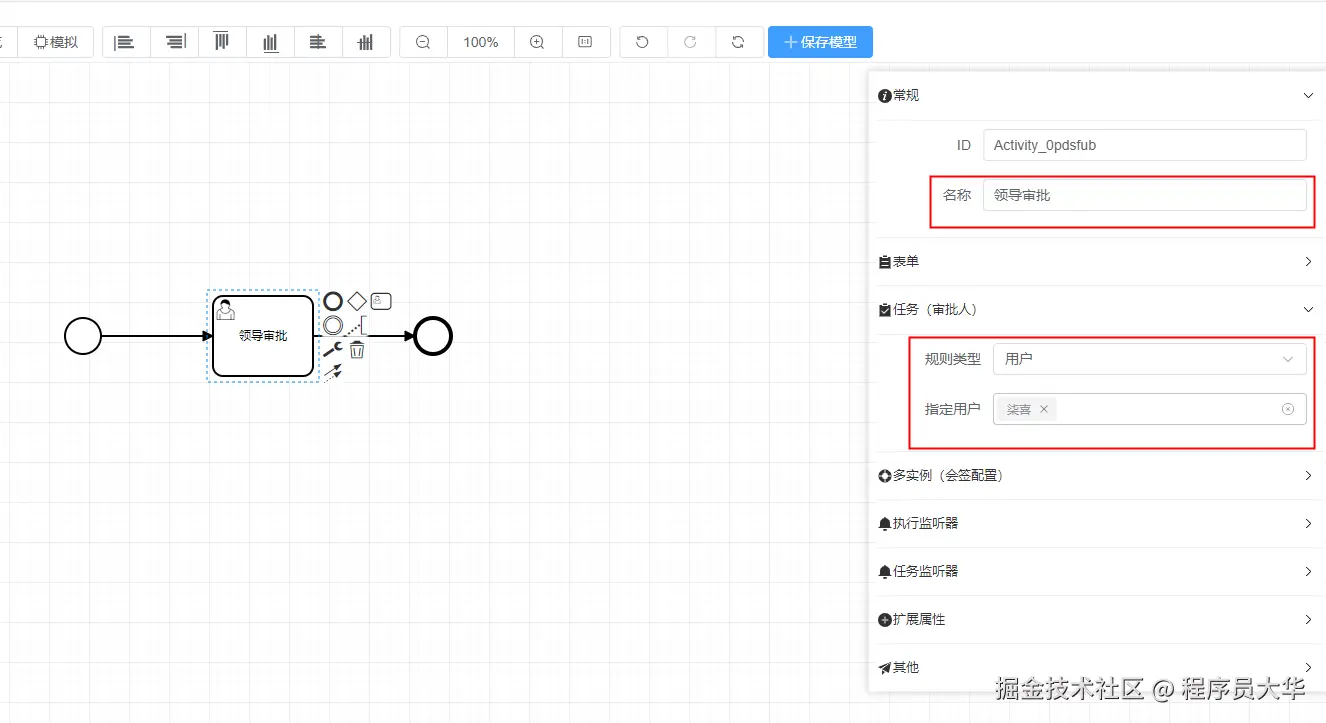The width and height of the screenshot is (1326, 723).
Task: Remove the 梁喜 tag from 指定用户
Action: [1043, 409]
